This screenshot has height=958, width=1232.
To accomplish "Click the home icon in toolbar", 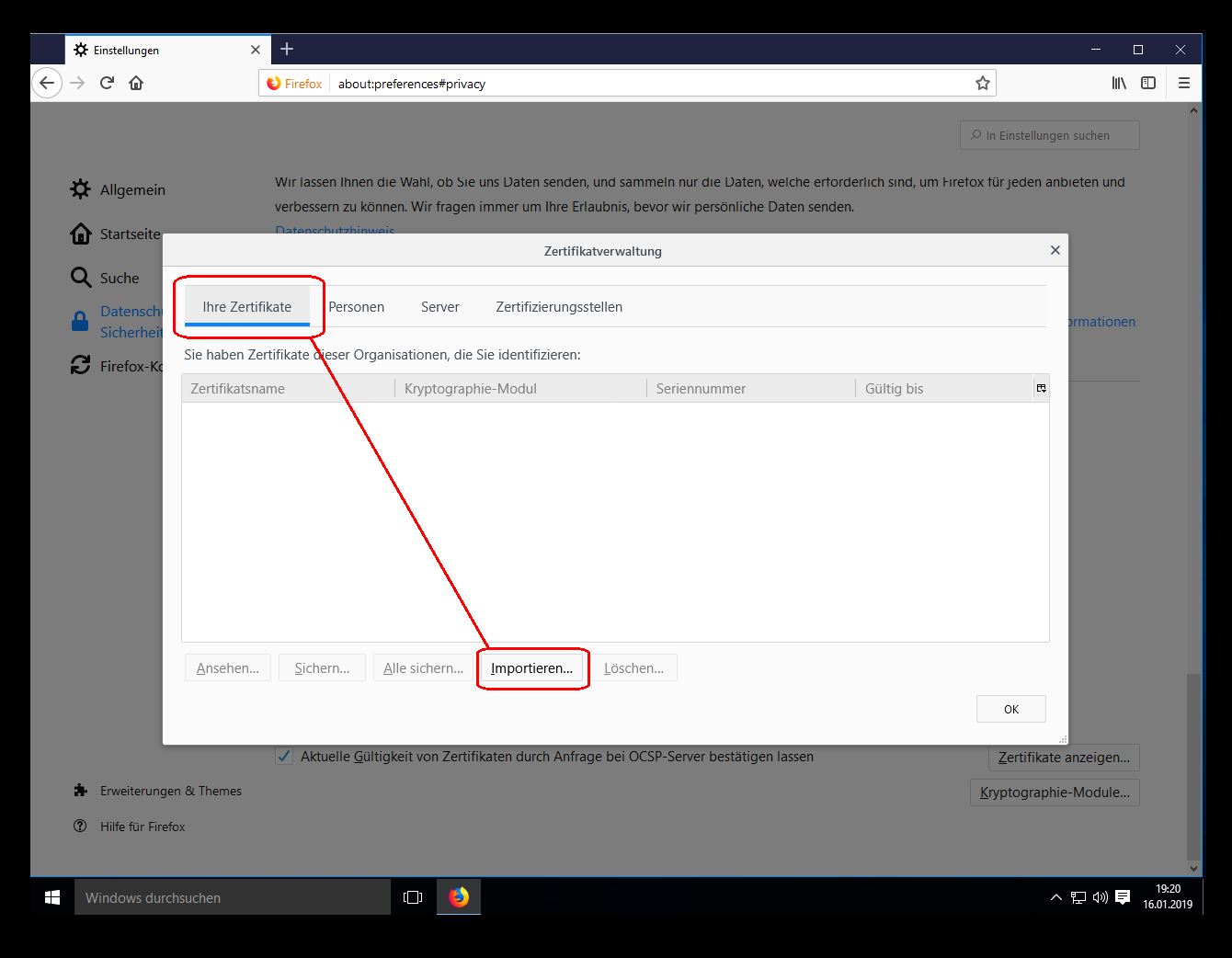I will coord(136,83).
